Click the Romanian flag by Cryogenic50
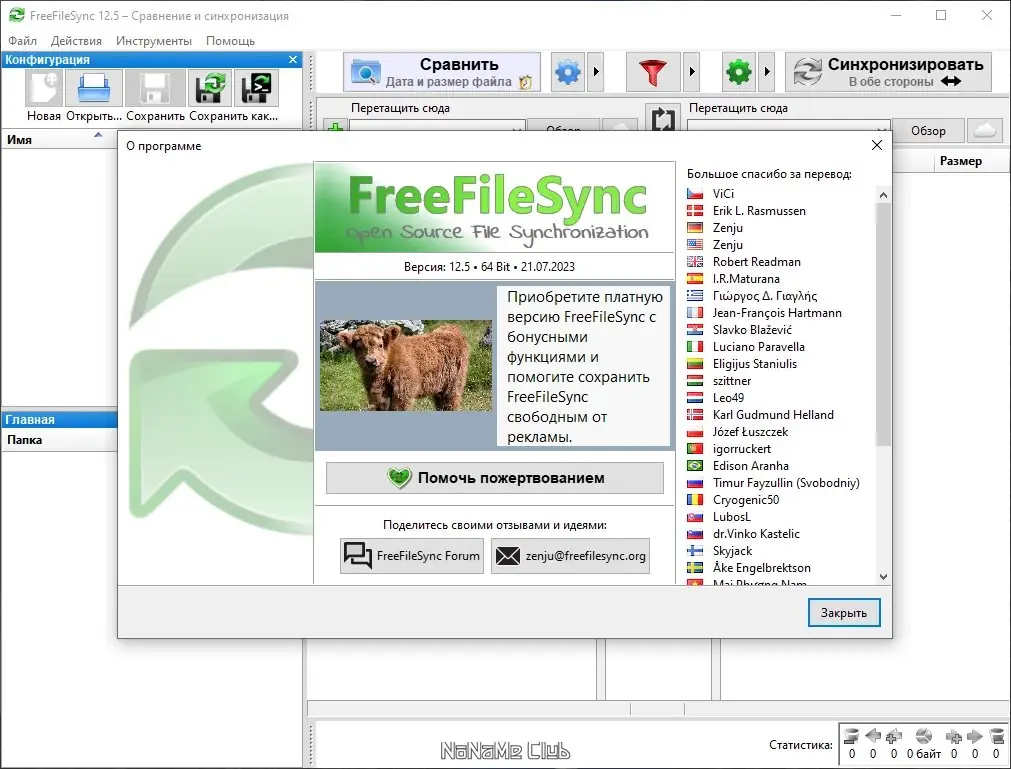This screenshot has height=769, width=1011. coord(694,500)
